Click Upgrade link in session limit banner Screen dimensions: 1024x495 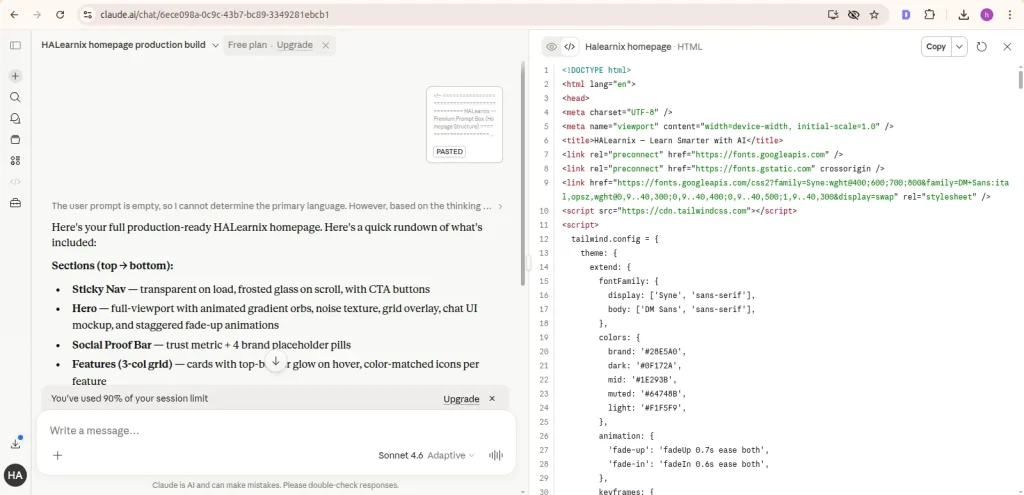pos(461,399)
